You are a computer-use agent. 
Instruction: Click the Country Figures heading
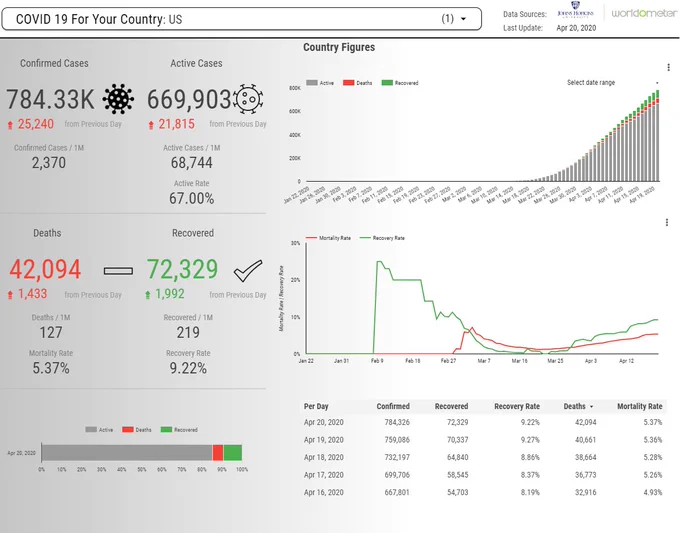click(x=339, y=47)
